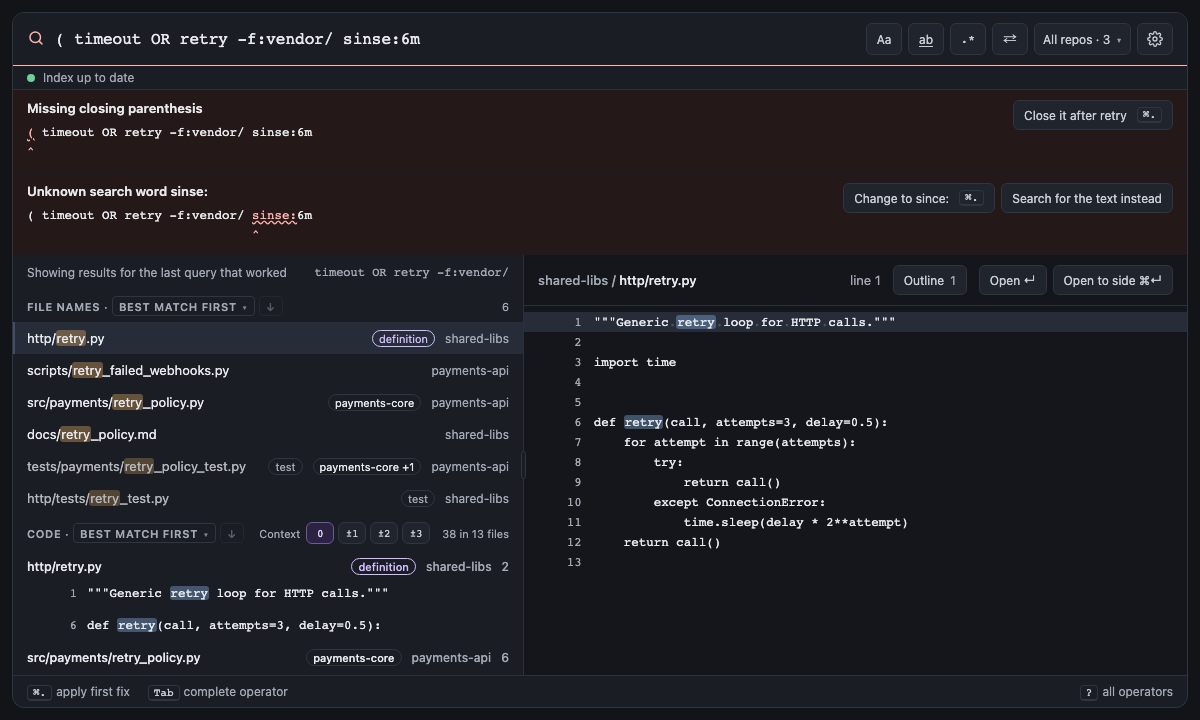Screen dimensions: 1200x720
Task: Set context lines to ±3
Action: (x=416, y=534)
